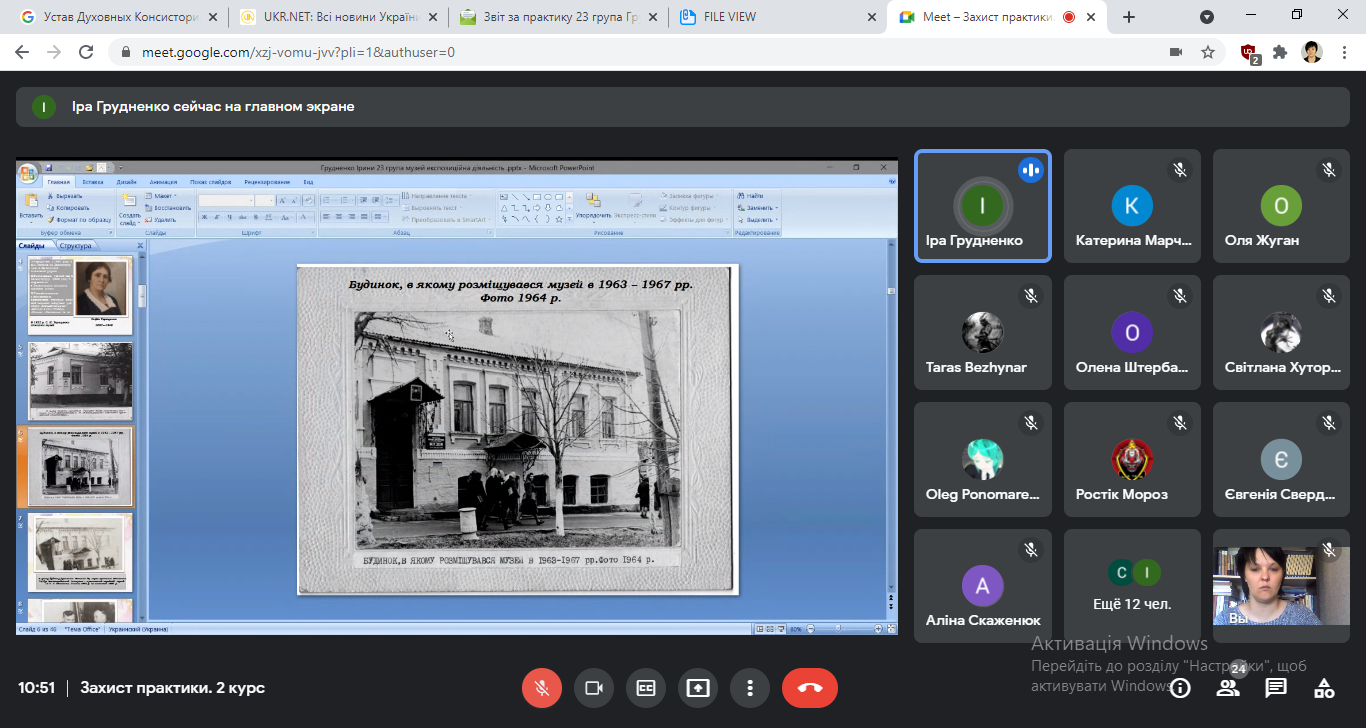Open the Дизайн ribbon tab in PowerPoint

126,182
